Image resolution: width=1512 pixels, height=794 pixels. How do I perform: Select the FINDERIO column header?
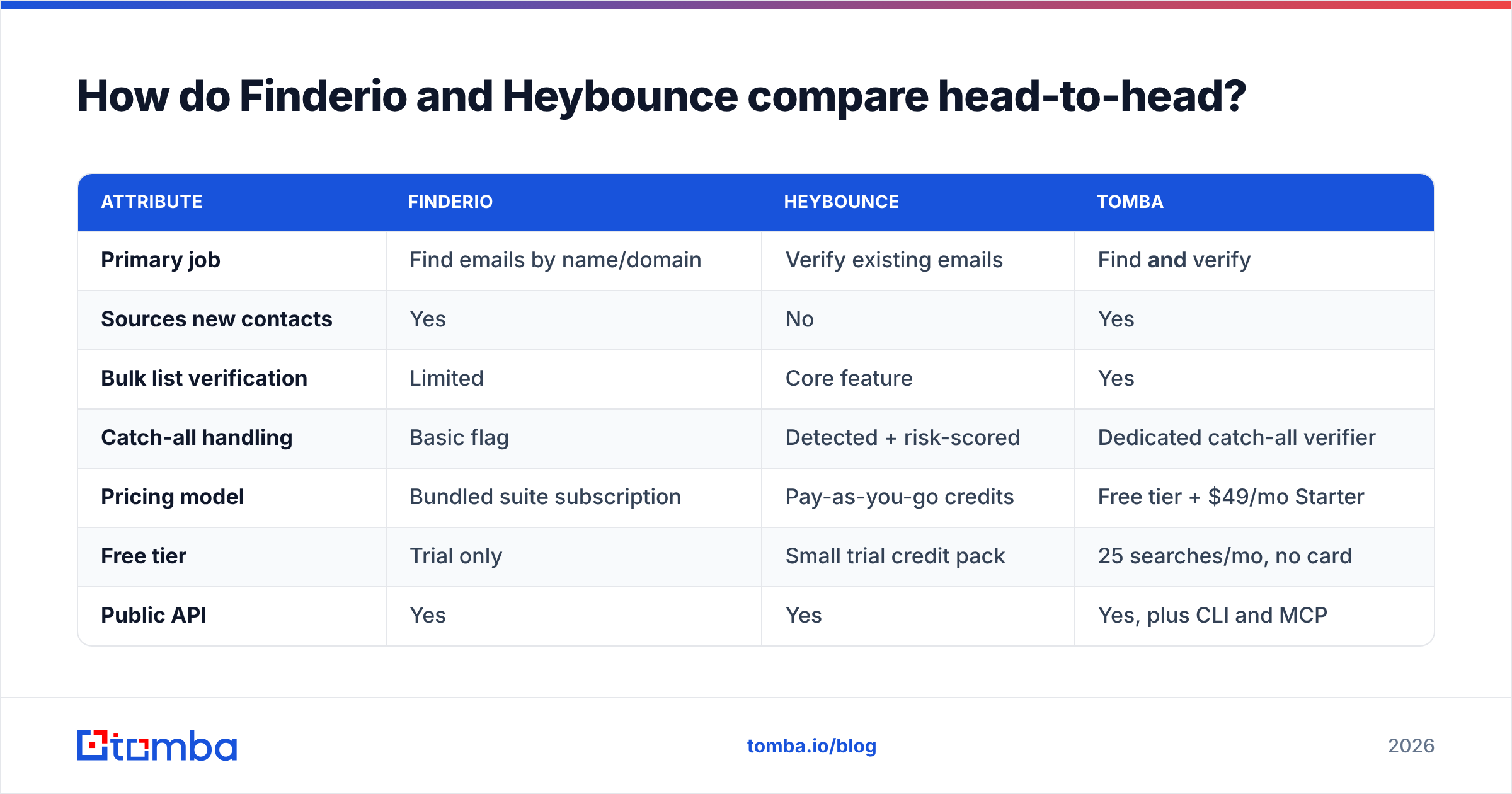pos(450,202)
